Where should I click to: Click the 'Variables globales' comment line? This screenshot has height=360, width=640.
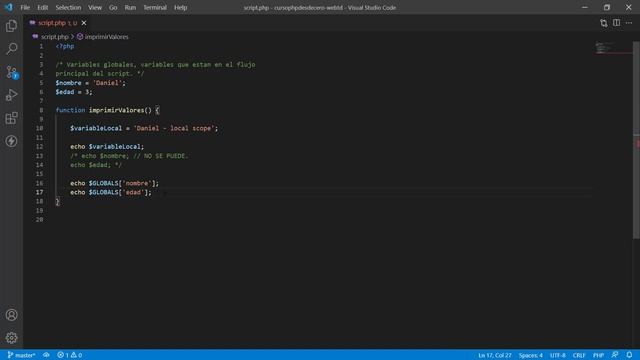pos(155,64)
